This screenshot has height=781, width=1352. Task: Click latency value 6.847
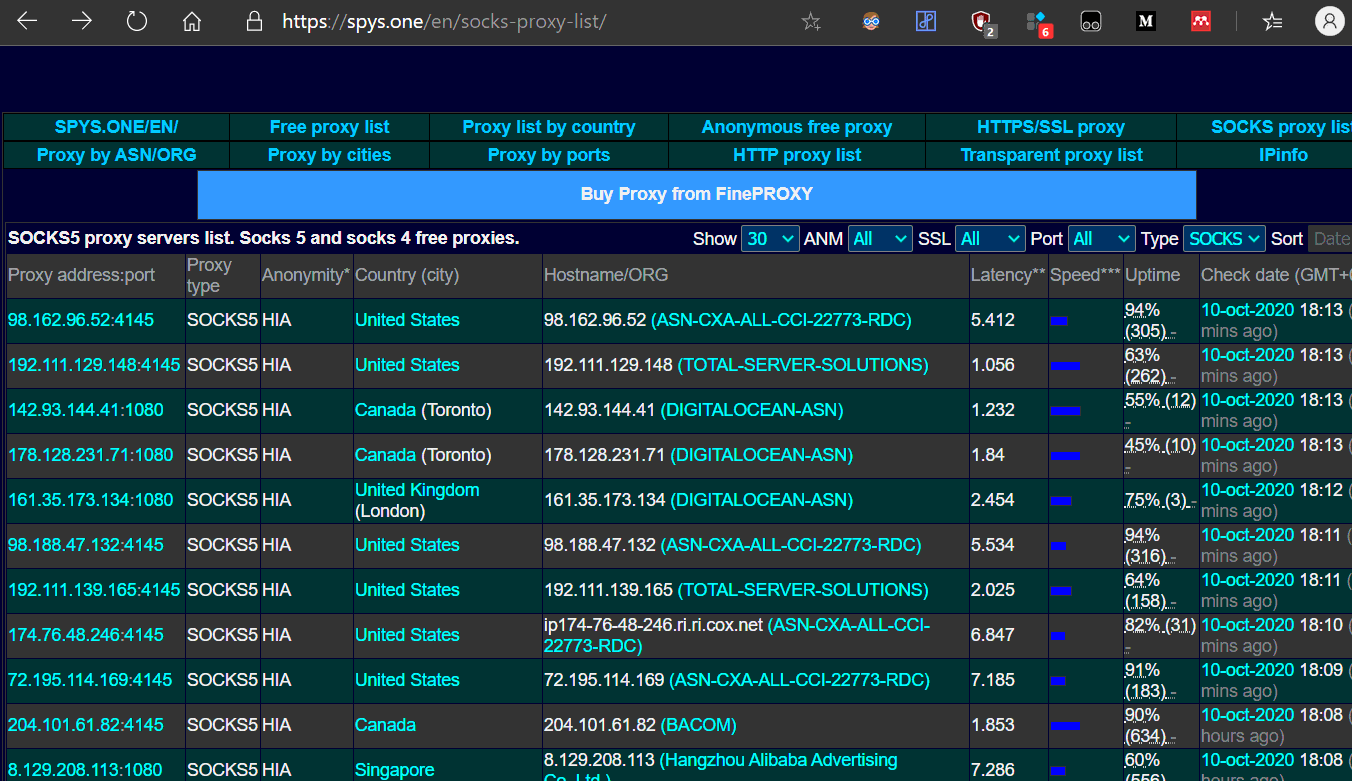click(993, 635)
